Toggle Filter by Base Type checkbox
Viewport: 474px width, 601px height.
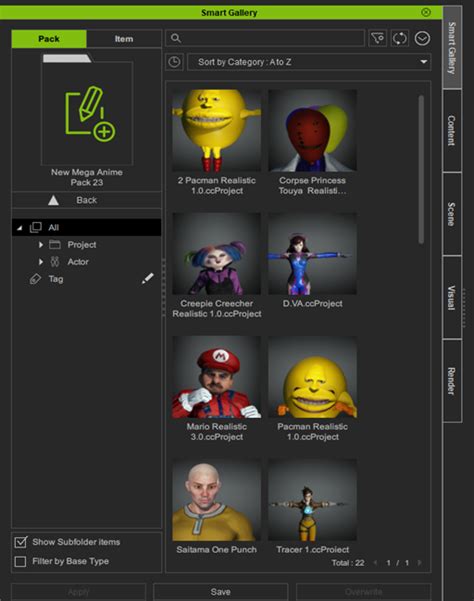20,562
